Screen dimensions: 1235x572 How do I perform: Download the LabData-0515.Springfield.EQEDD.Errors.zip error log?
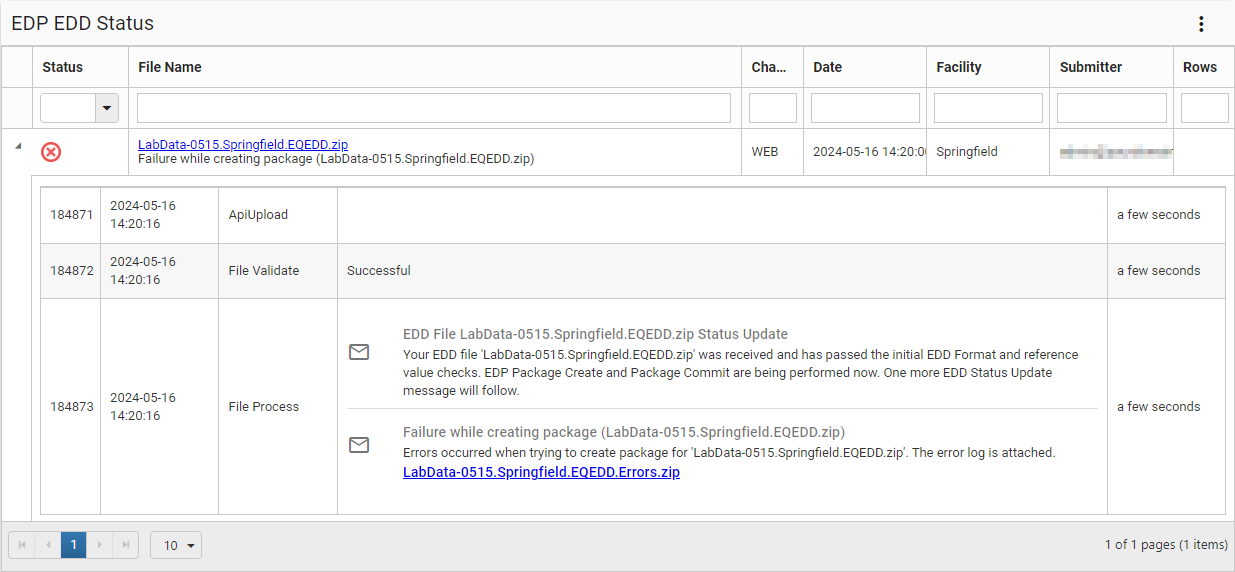pos(541,472)
